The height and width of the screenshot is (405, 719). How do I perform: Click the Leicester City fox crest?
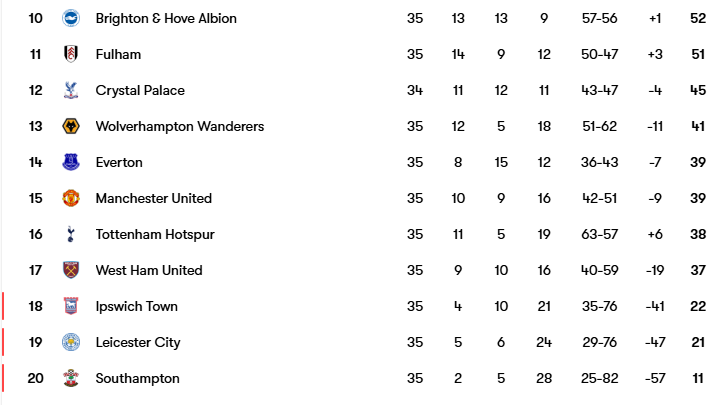coord(70,342)
